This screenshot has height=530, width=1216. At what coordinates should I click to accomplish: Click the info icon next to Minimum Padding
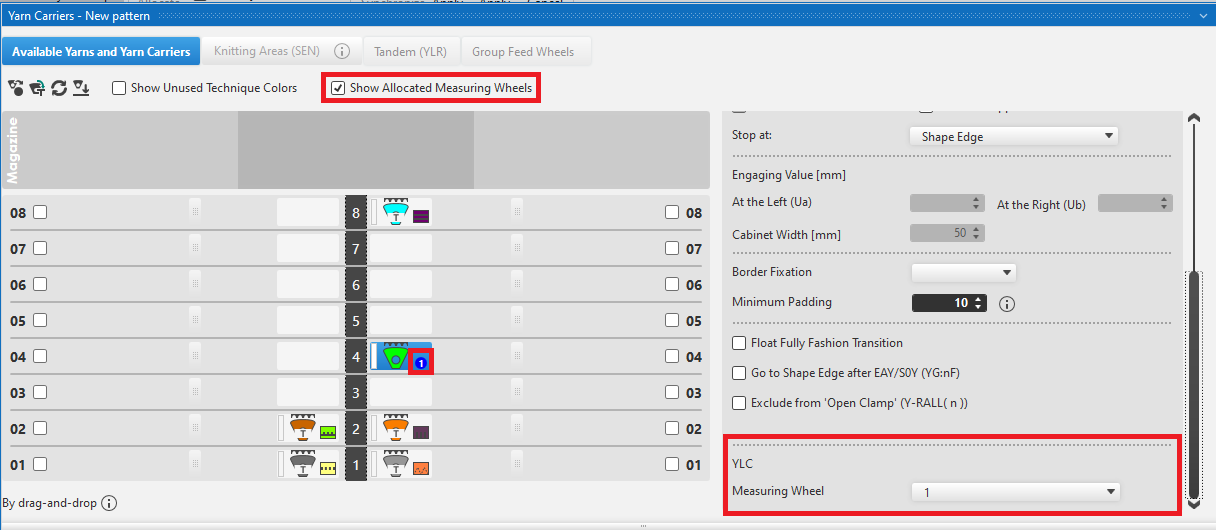[1007, 303]
